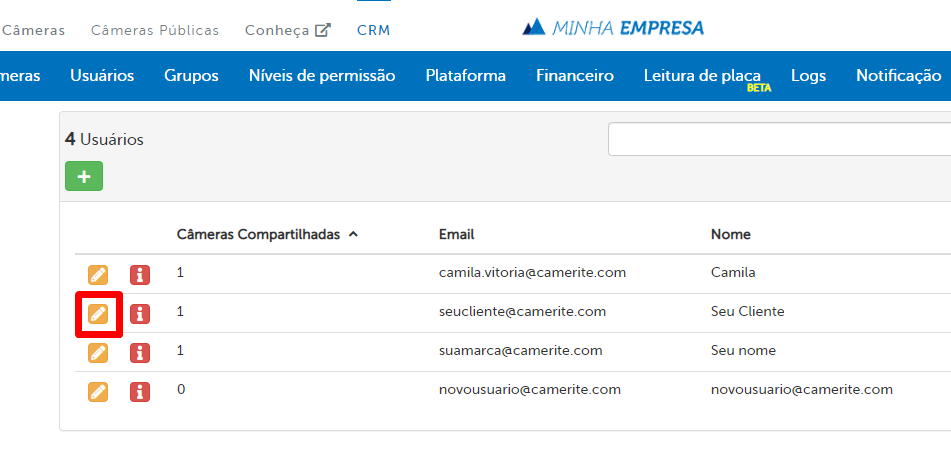
Task: Open the Usuários menu
Action: click(x=102, y=76)
